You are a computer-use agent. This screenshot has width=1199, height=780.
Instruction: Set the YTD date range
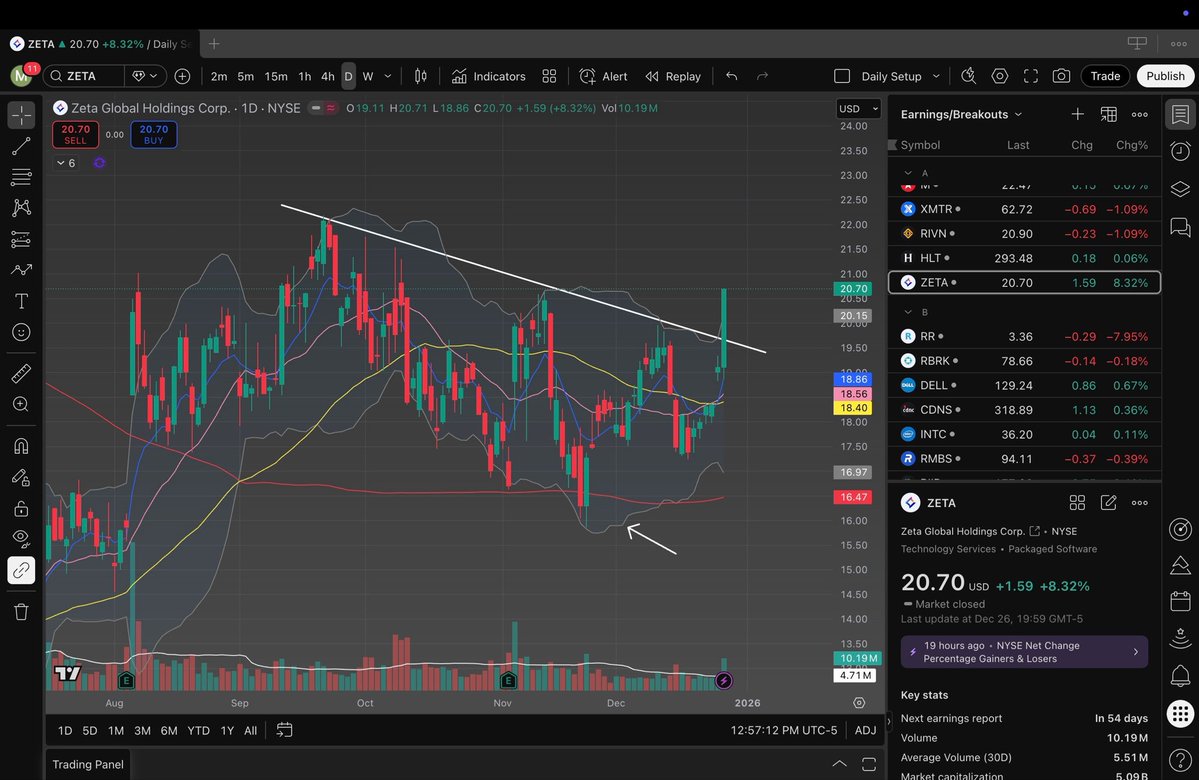tap(198, 730)
